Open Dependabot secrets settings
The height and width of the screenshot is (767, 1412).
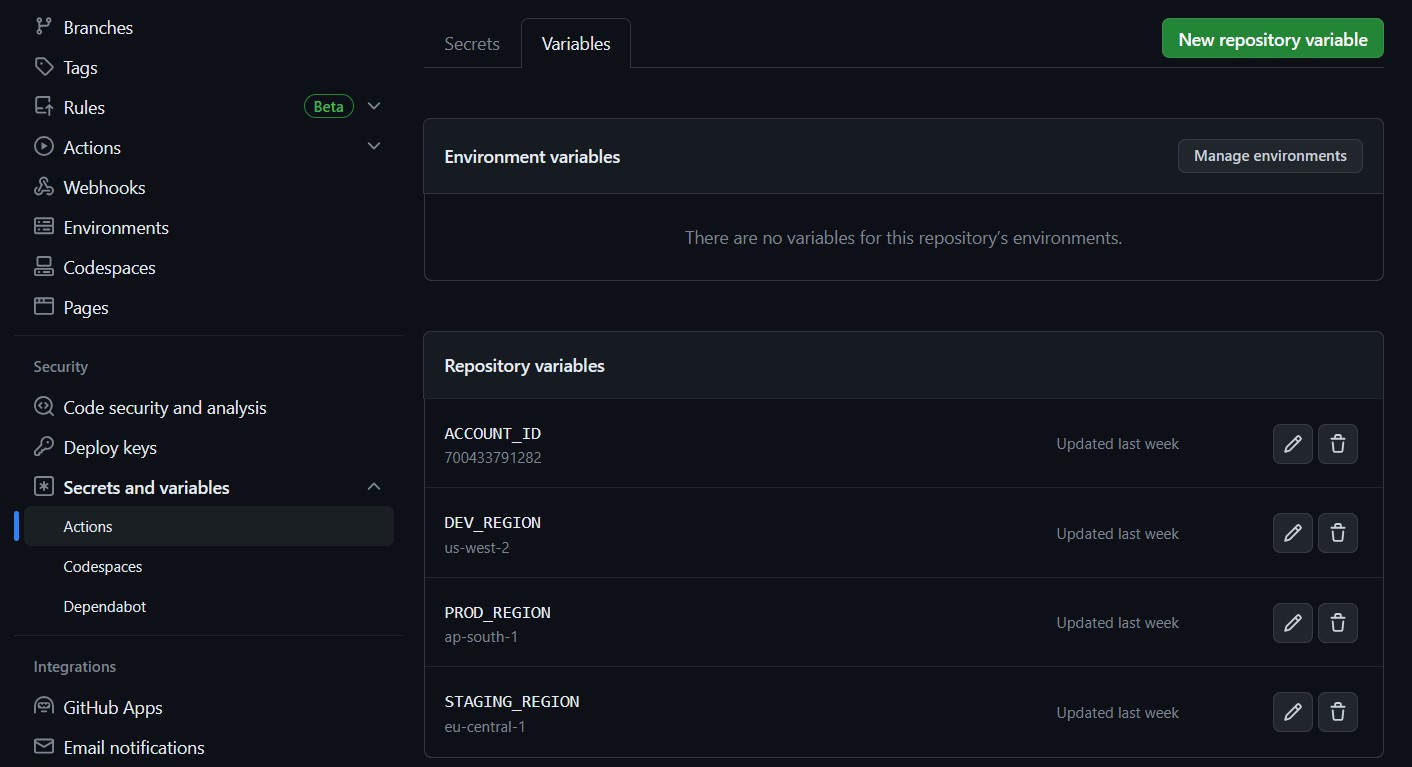(x=105, y=606)
